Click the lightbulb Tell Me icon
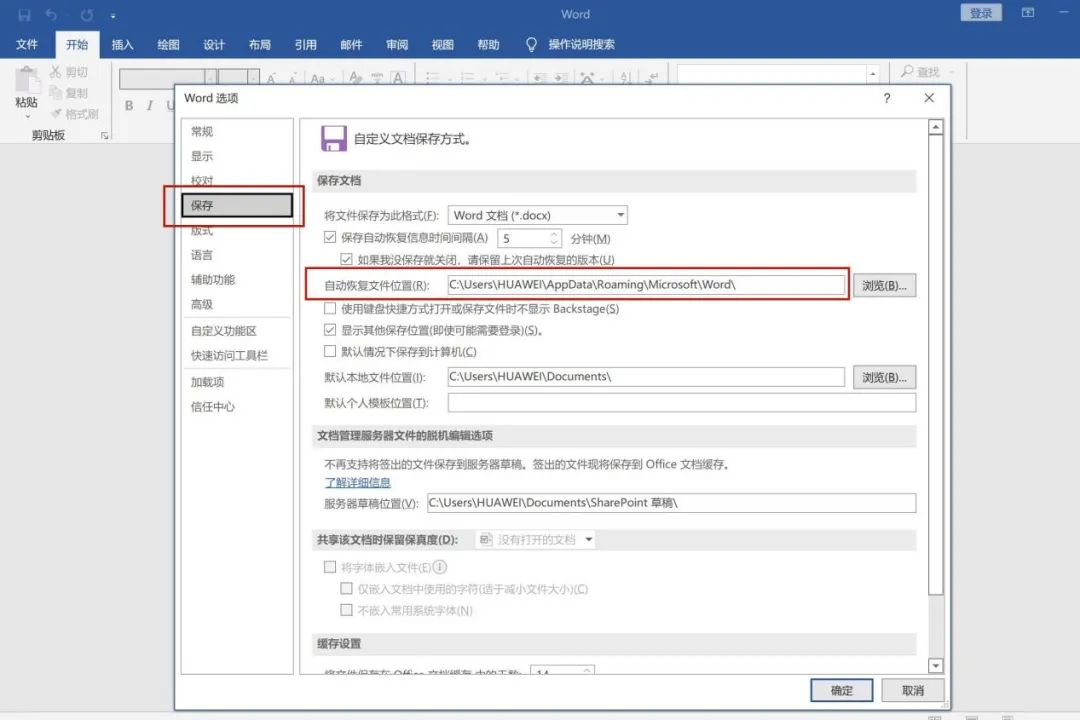The image size is (1080, 720). 531,45
